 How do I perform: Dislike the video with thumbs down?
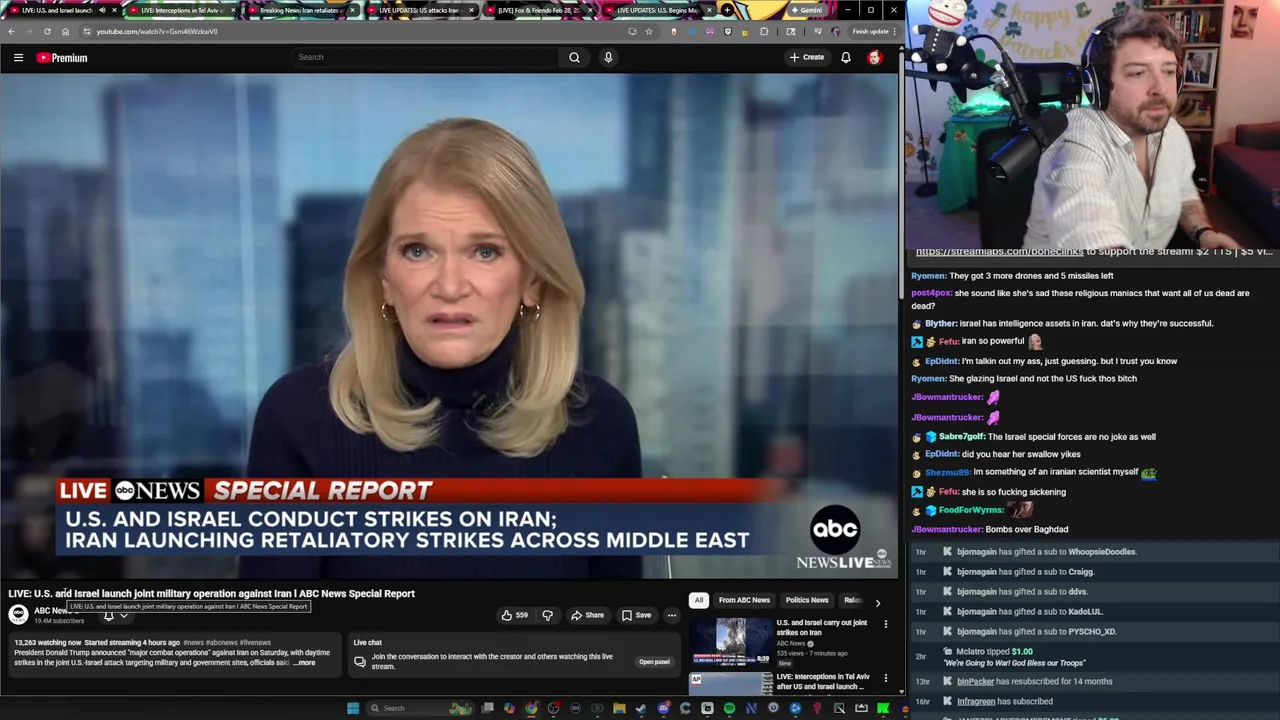(x=547, y=615)
